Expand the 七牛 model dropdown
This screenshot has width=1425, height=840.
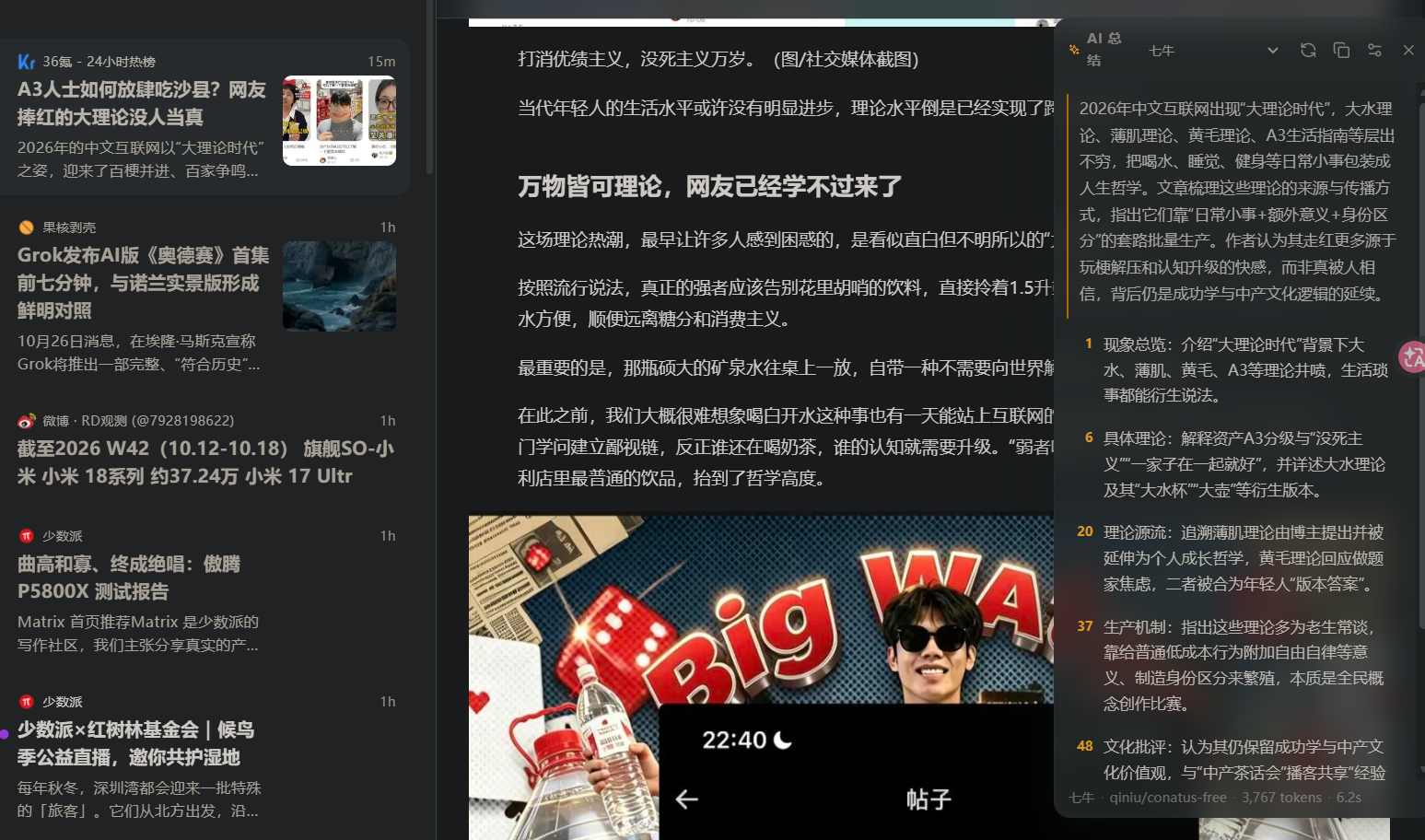click(1213, 51)
